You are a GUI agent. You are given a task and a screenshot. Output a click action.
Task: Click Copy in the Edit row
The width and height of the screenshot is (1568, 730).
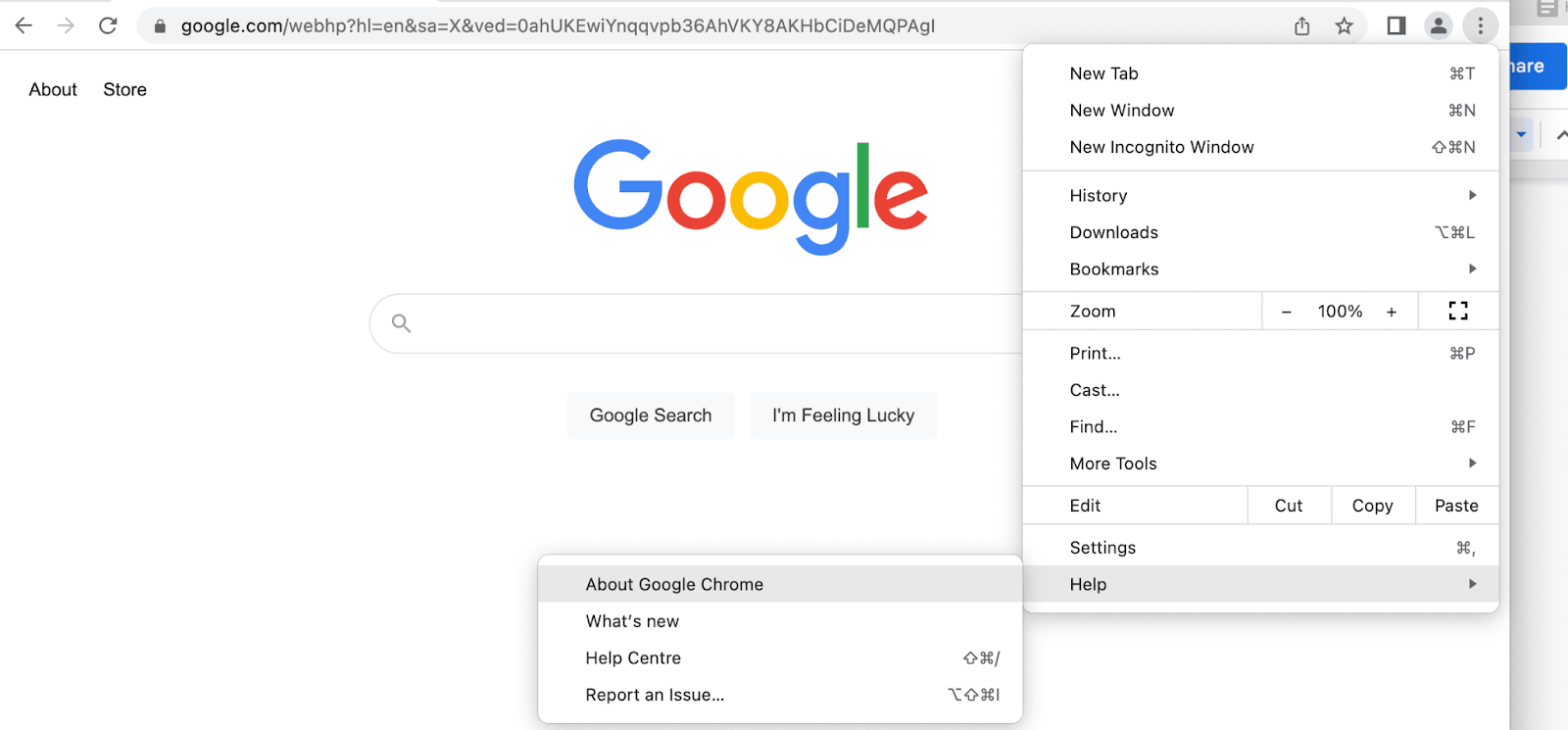click(x=1373, y=506)
